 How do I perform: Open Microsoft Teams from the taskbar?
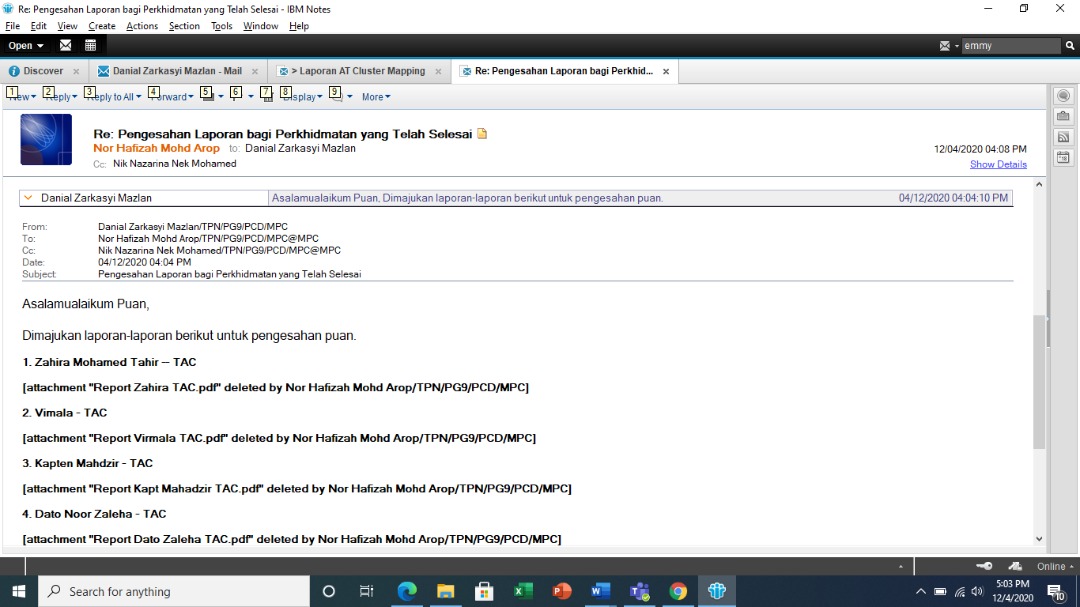click(x=639, y=591)
